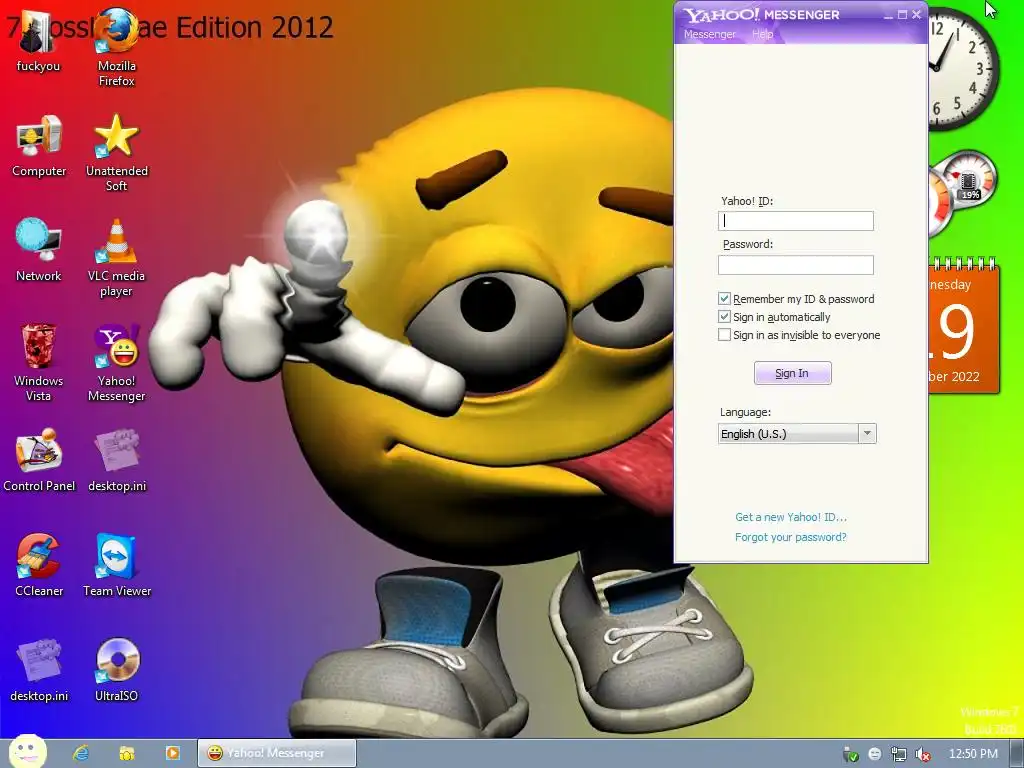The height and width of the screenshot is (768, 1024).
Task: Select the VLC media player icon
Action: click(117, 258)
